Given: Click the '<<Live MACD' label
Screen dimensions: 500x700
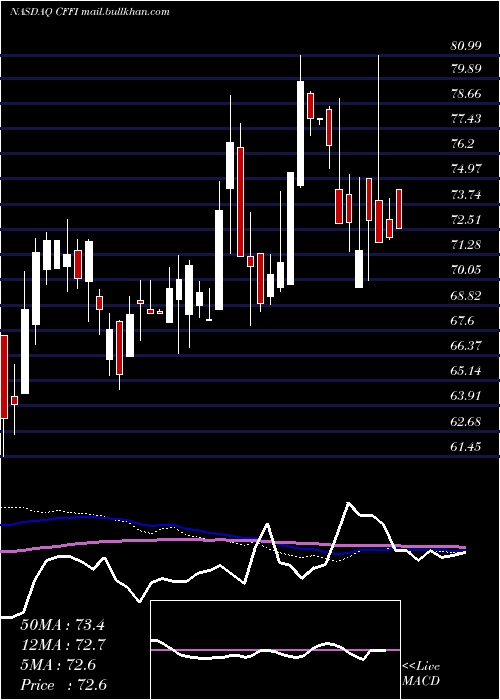Looking at the screenshot, I should point(421,674).
